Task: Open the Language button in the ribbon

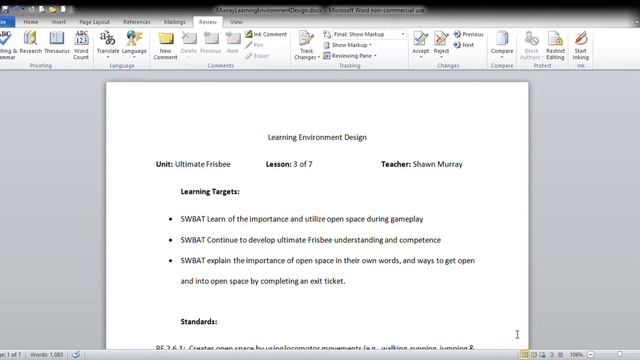Action: [134, 42]
